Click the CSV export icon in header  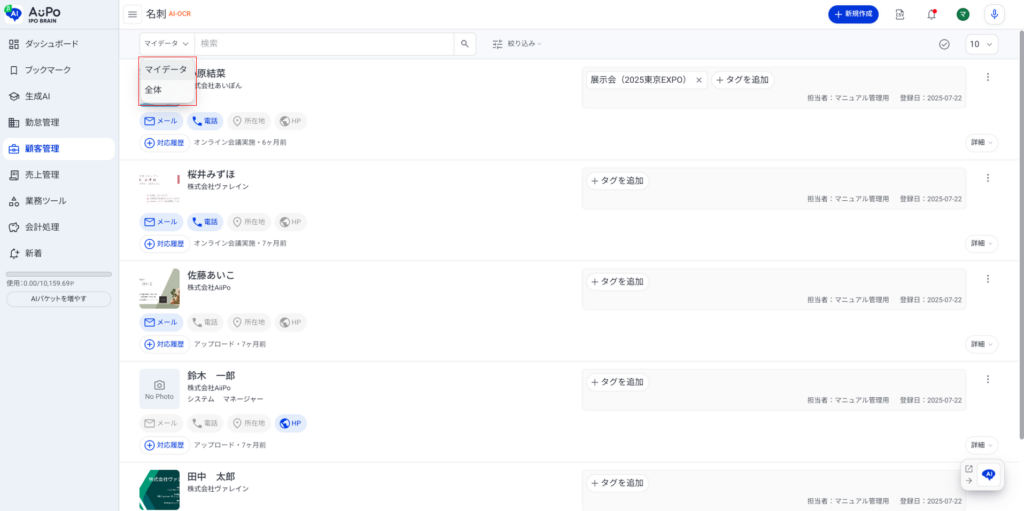(x=900, y=14)
